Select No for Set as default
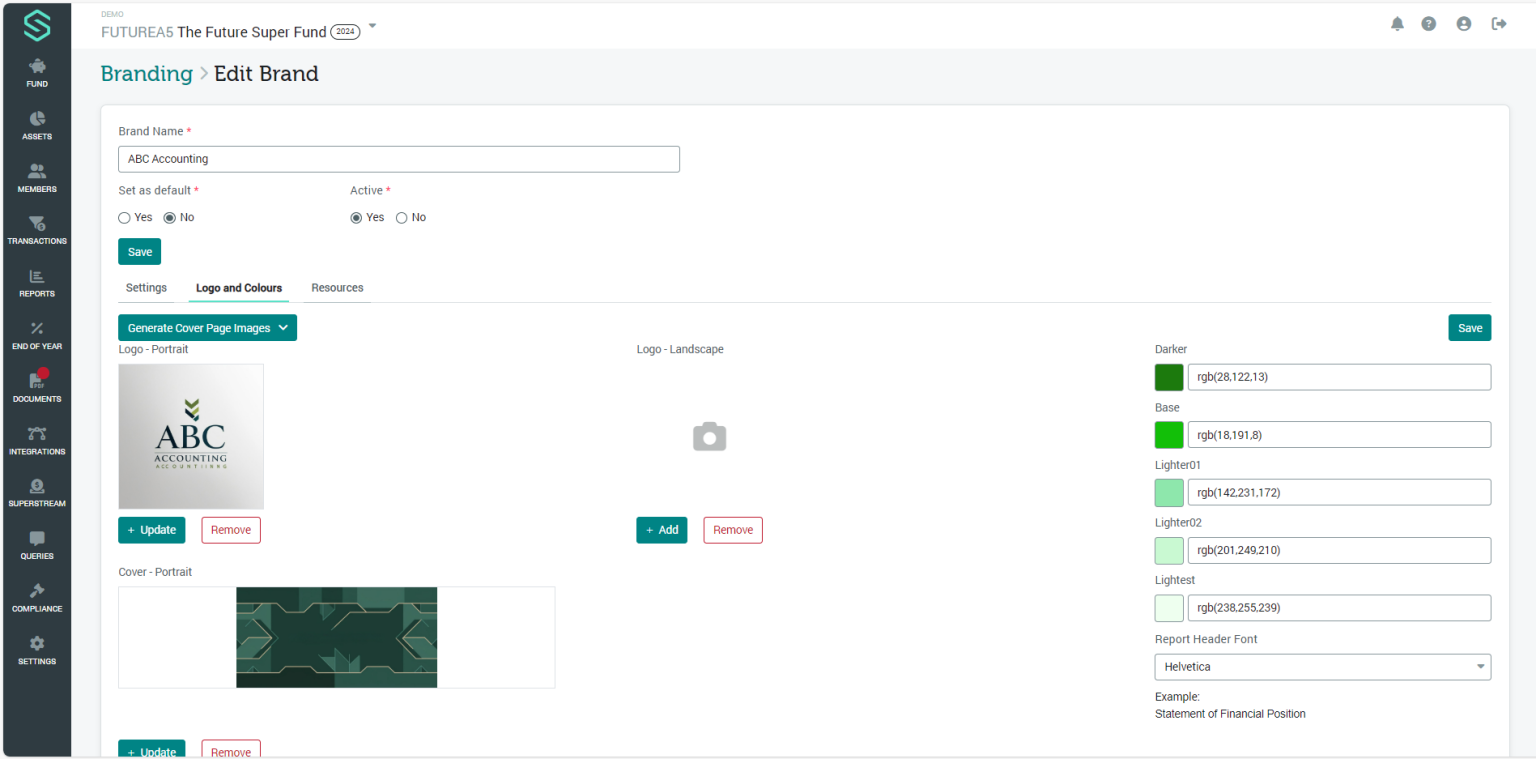This screenshot has width=1536, height=759. pyautogui.click(x=170, y=218)
